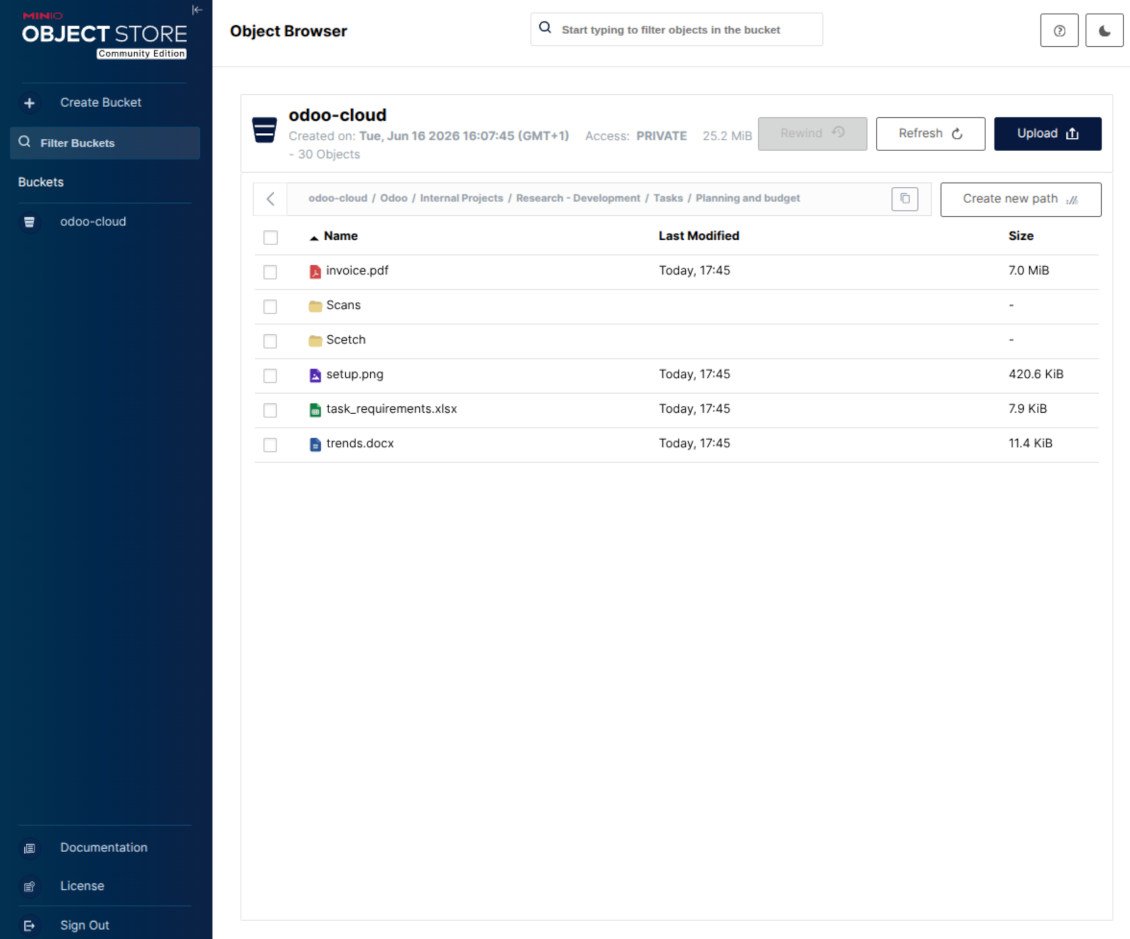The width and height of the screenshot is (1130, 939).
Task: Select the Scetch folder checkbox
Action: tap(270, 341)
